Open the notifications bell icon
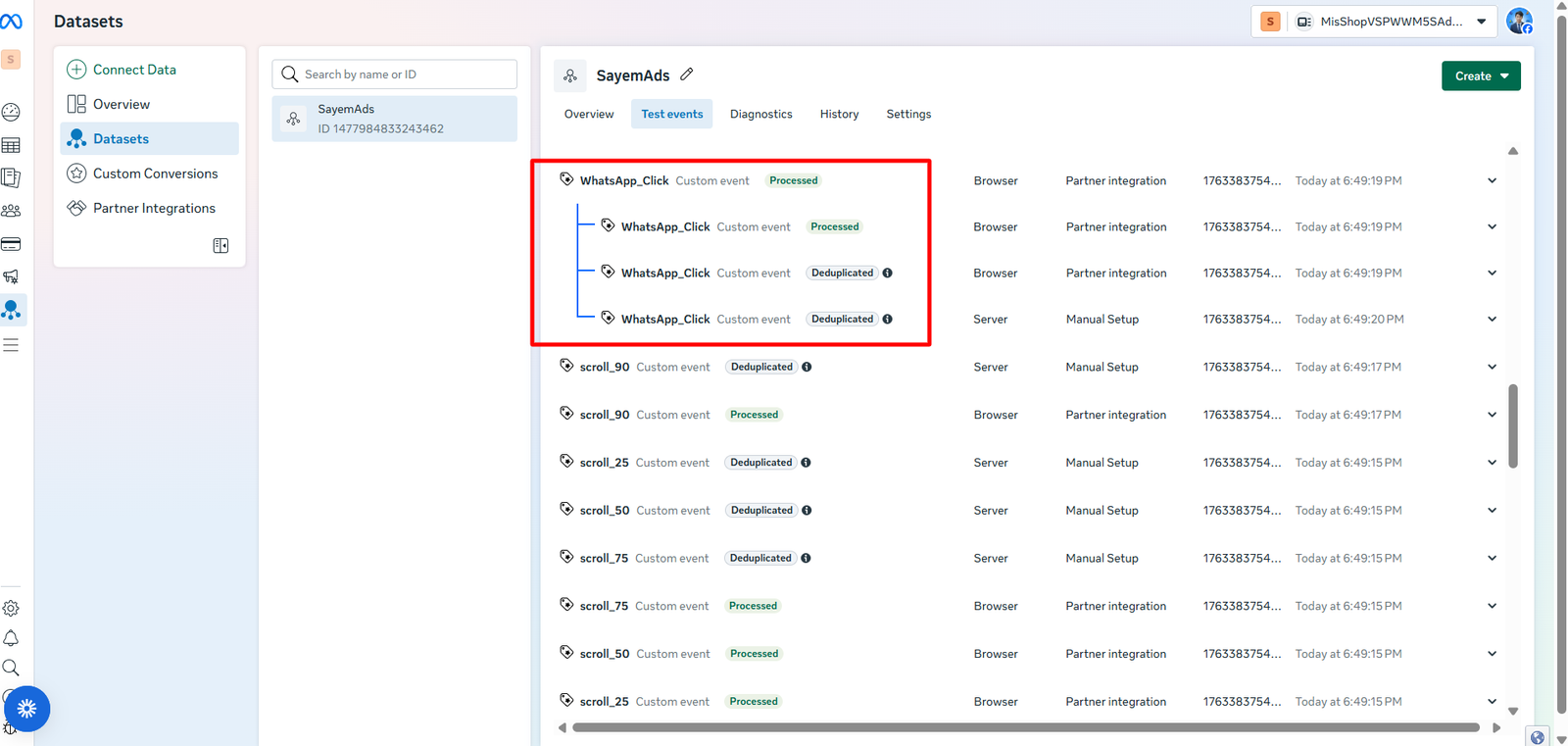The image size is (1568, 746). point(12,638)
